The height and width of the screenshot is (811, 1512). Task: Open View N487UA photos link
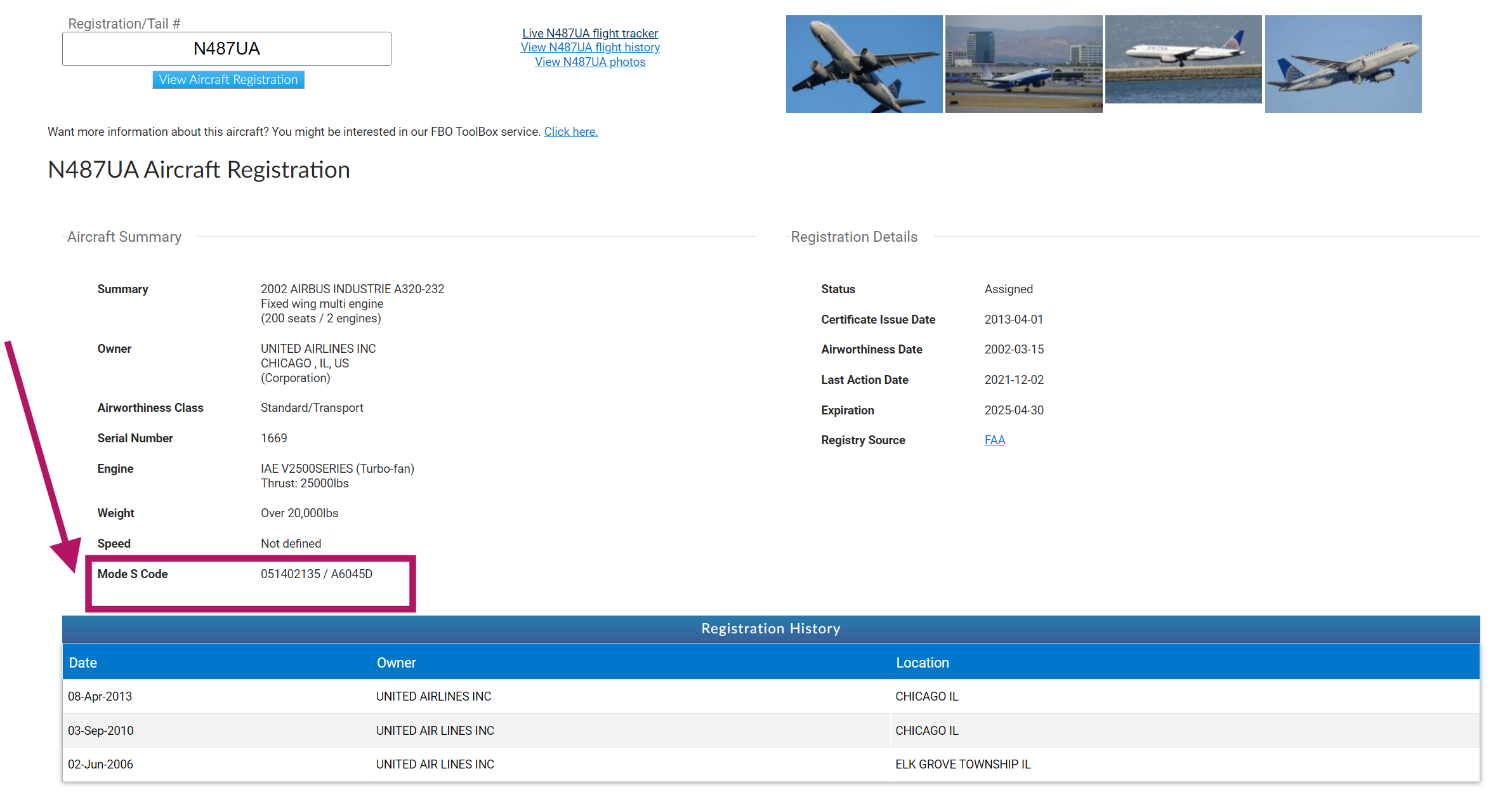pos(590,62)
